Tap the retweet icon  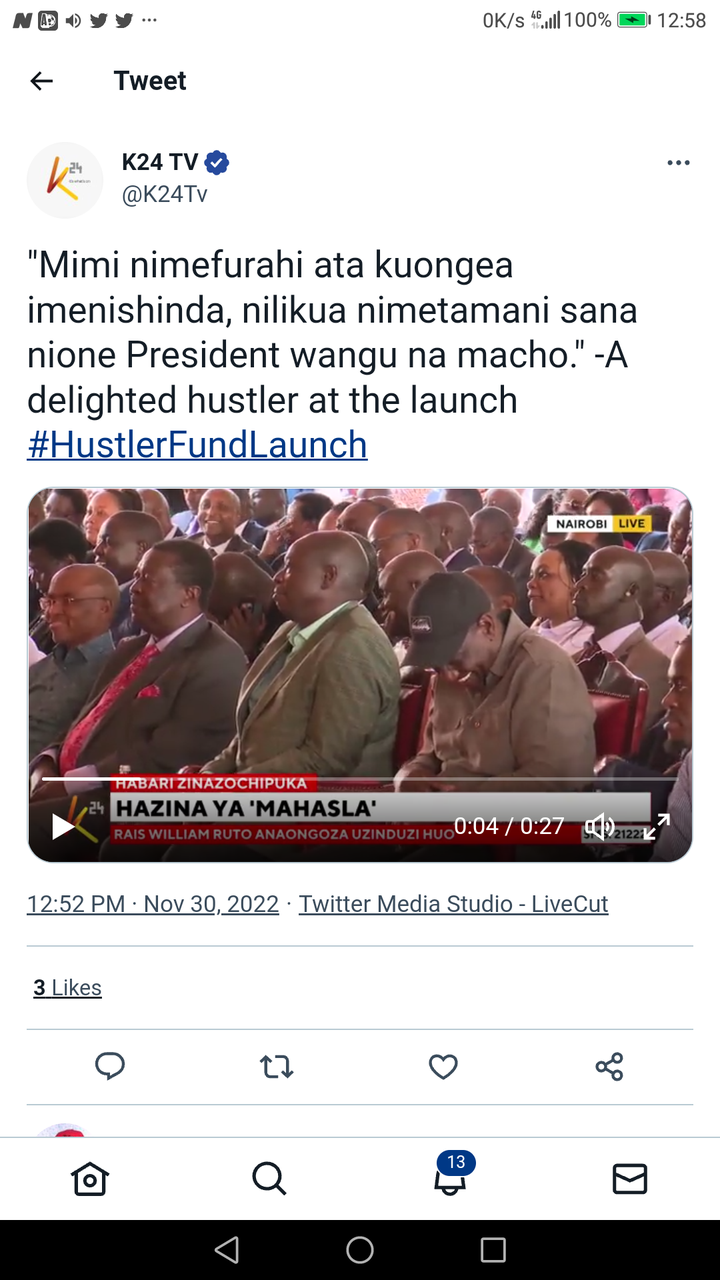point(277,1067)
